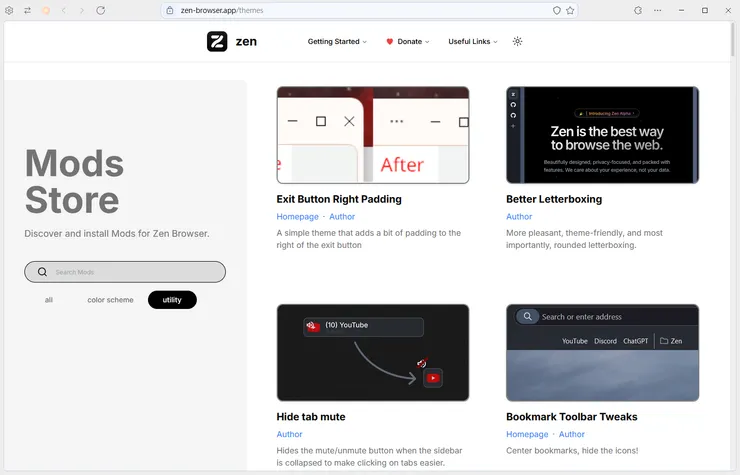Click 'A simple theme that adds' description text
The height and width of the screenshot is (475, 740).
(369, 239)
